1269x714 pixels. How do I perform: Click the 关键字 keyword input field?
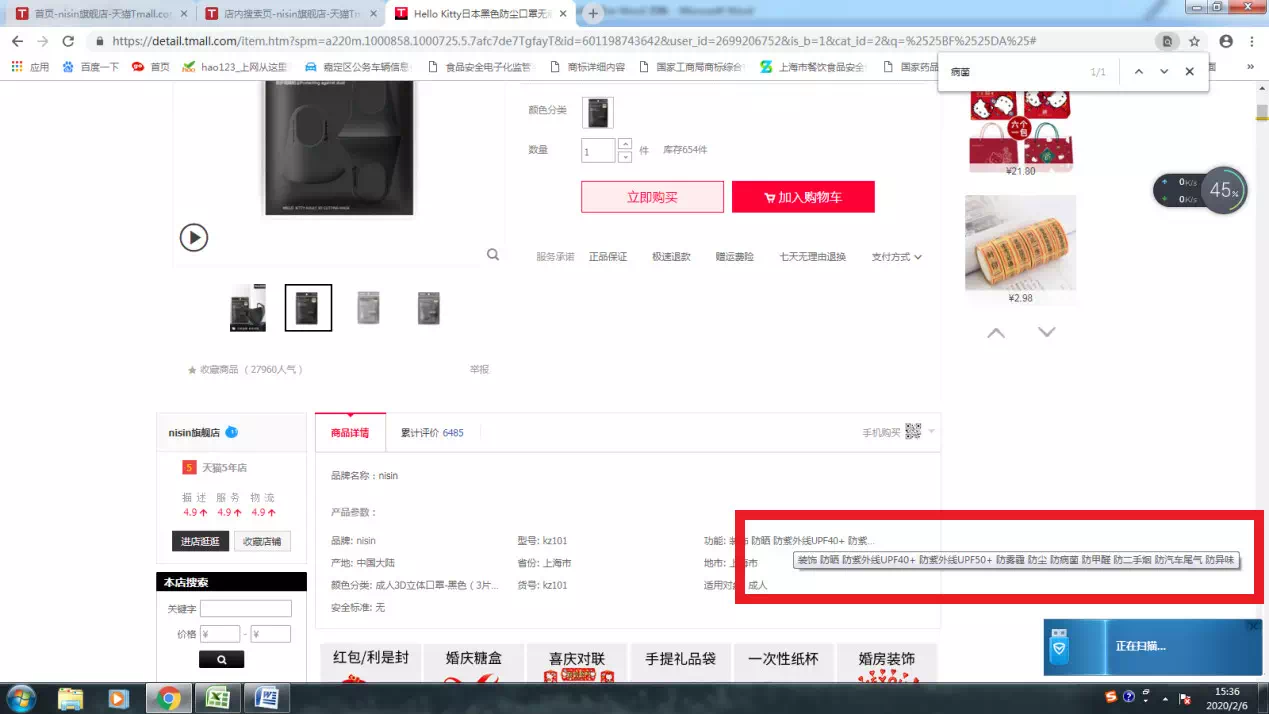(245, 609)
